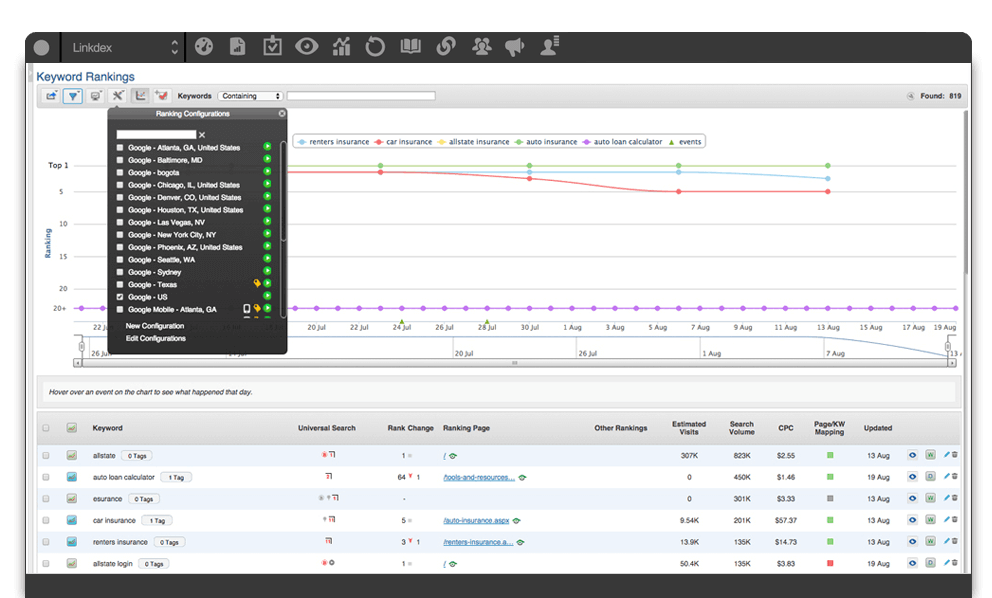This screenshot has width=992, height=598.
Task: Expand the Keywords Containing dropdown
Action: coord(251,96)
